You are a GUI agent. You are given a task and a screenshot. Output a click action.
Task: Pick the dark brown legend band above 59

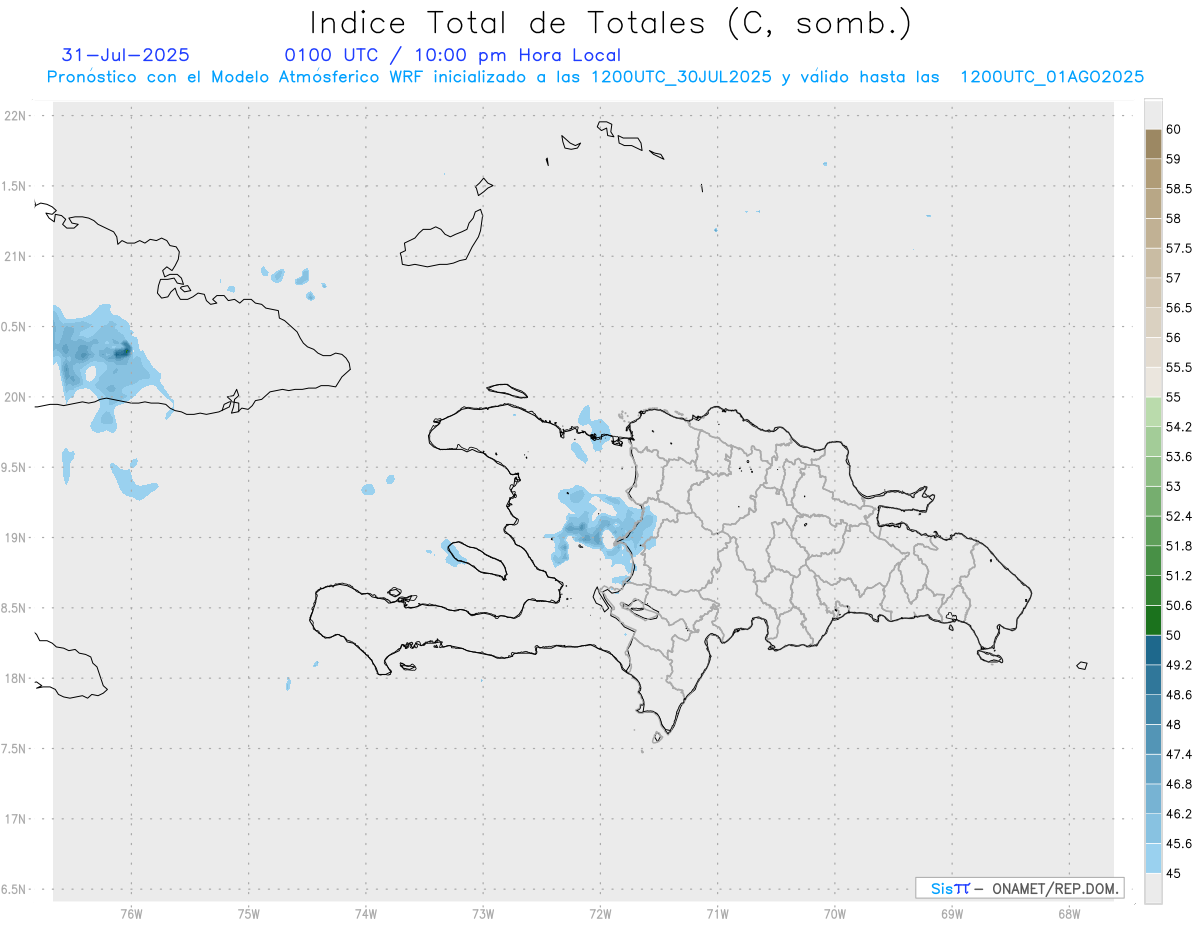(1153, 144)
